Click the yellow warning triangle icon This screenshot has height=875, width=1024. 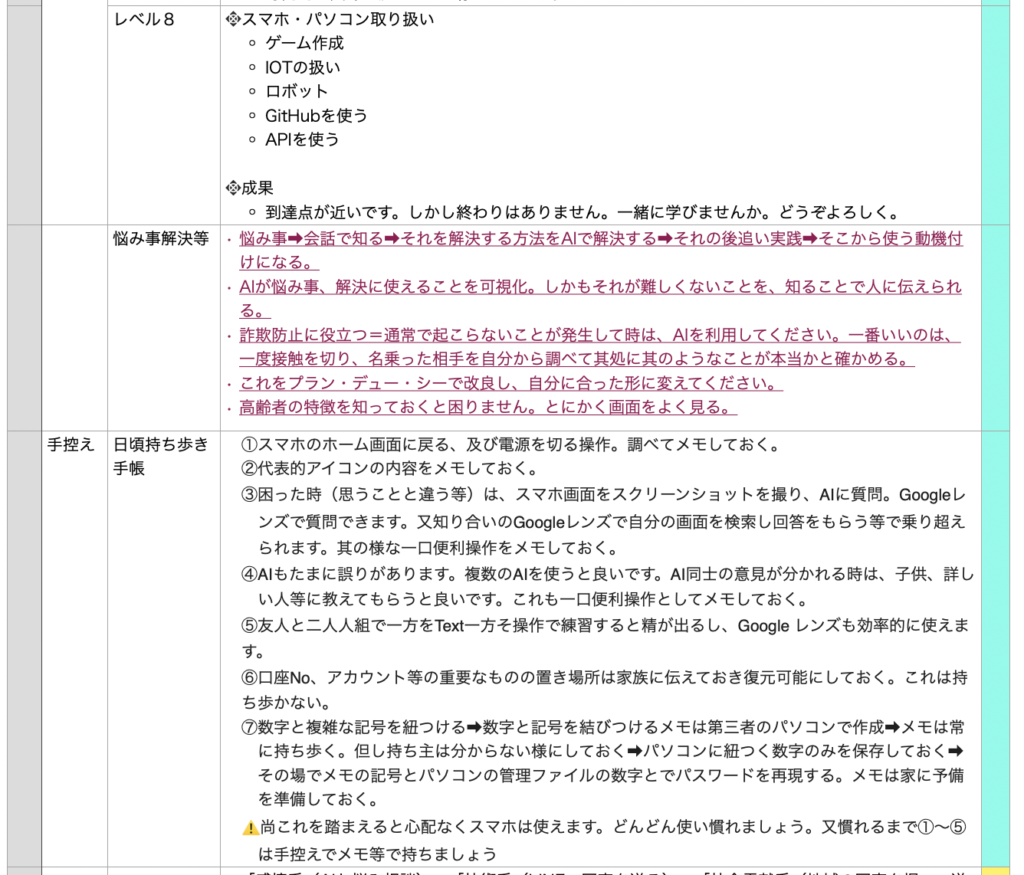[250, 829]
